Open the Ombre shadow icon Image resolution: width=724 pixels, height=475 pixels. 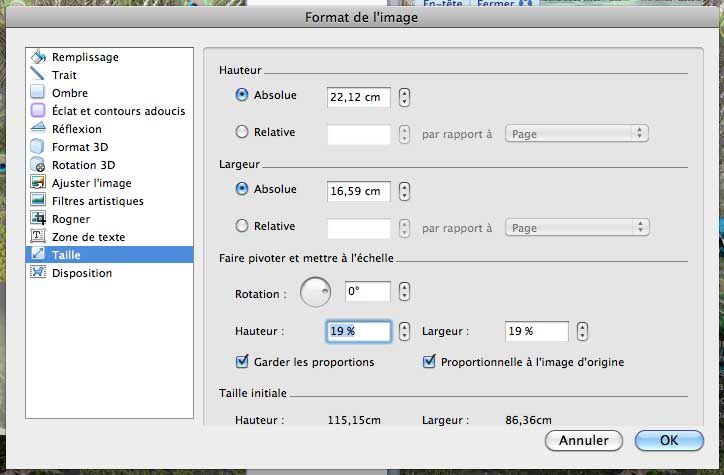[x=39, y=93]
